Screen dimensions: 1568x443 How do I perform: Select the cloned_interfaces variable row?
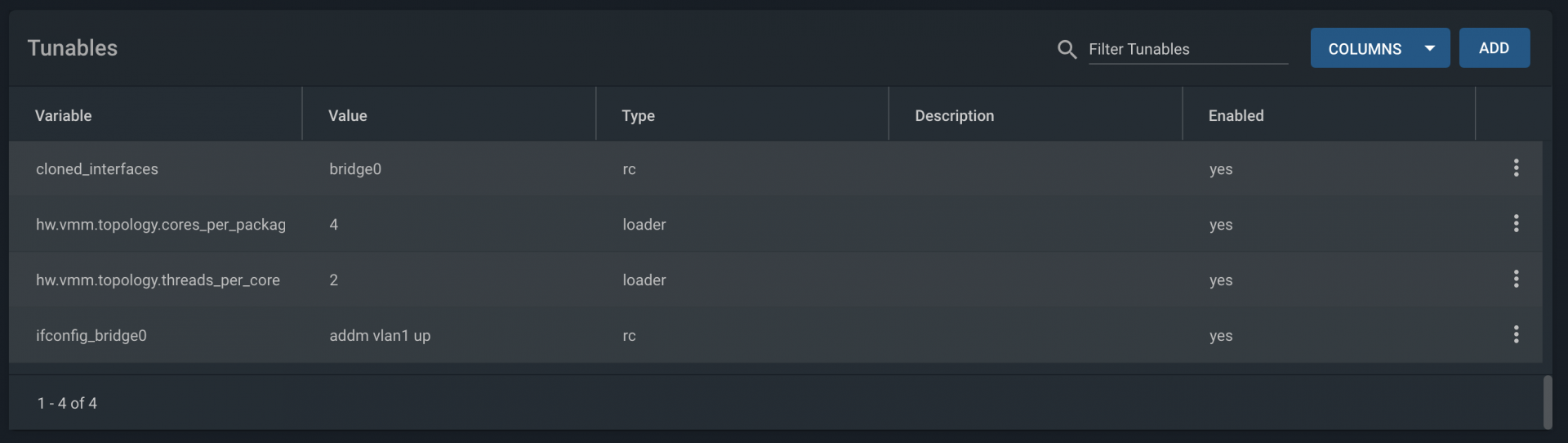tap(776, 168)
